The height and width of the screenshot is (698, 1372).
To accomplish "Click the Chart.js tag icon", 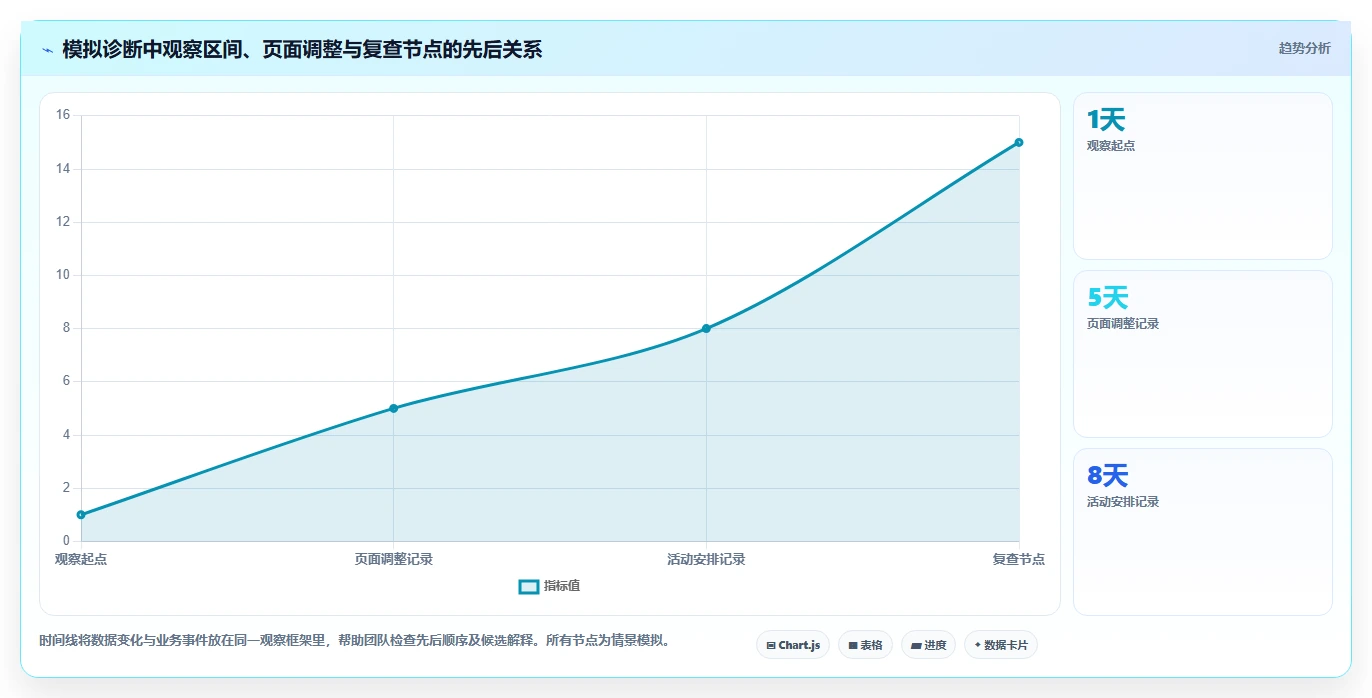I will [771, 646].
